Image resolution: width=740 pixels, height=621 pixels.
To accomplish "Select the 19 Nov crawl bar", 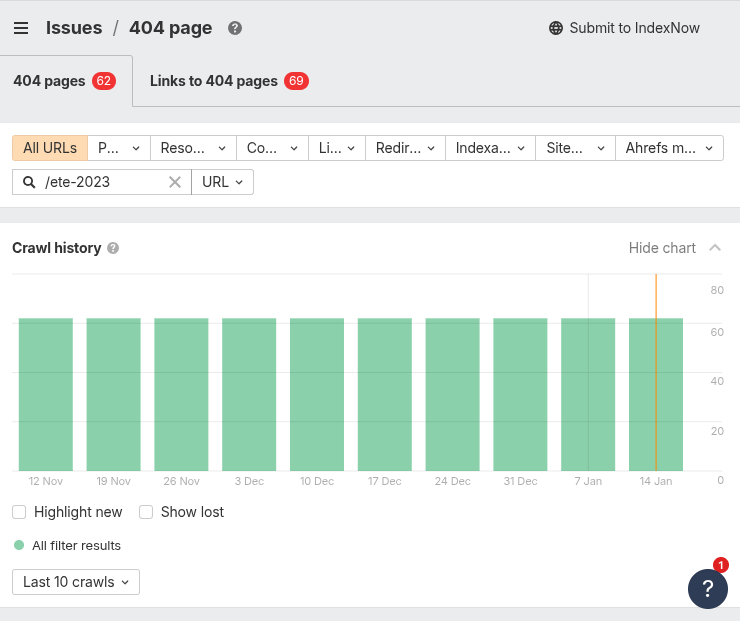I will (114, 394).
